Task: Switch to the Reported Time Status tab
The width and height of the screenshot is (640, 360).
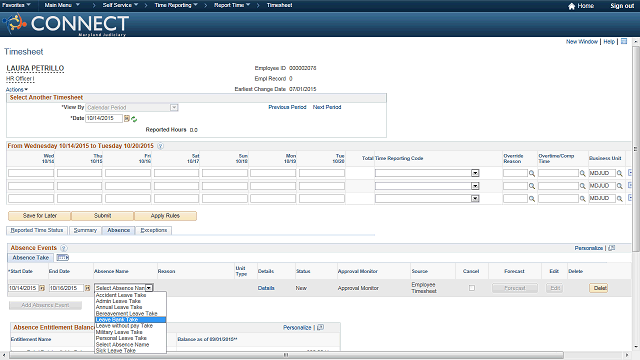Action: pos(37,230)
